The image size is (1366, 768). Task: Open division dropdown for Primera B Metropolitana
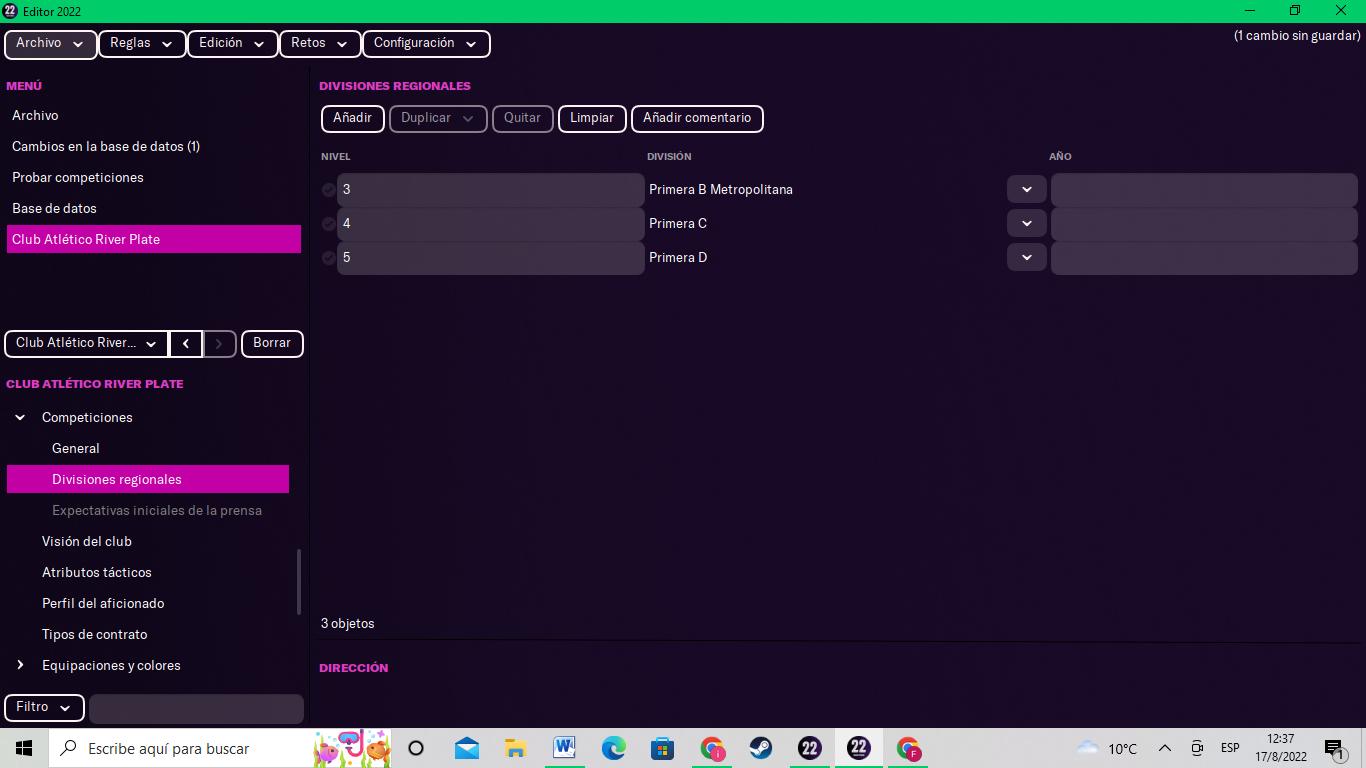click(1027, 190)
